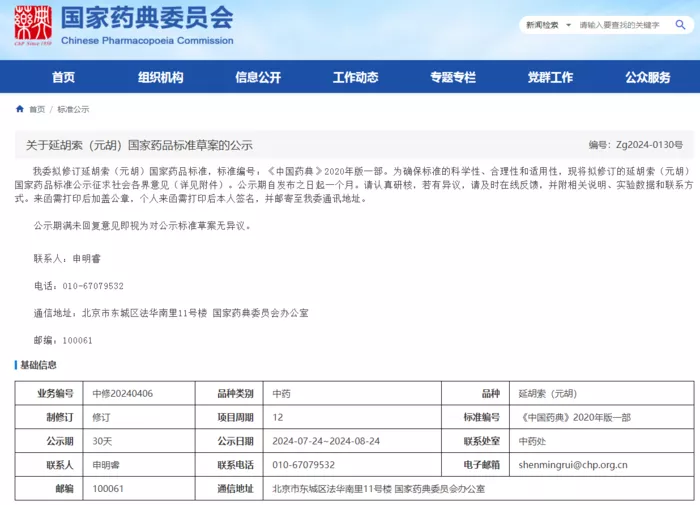Select the 中药处 department cell
This screenshot has height=505, width=700.
pyautogui.click(x=602, y=441)
